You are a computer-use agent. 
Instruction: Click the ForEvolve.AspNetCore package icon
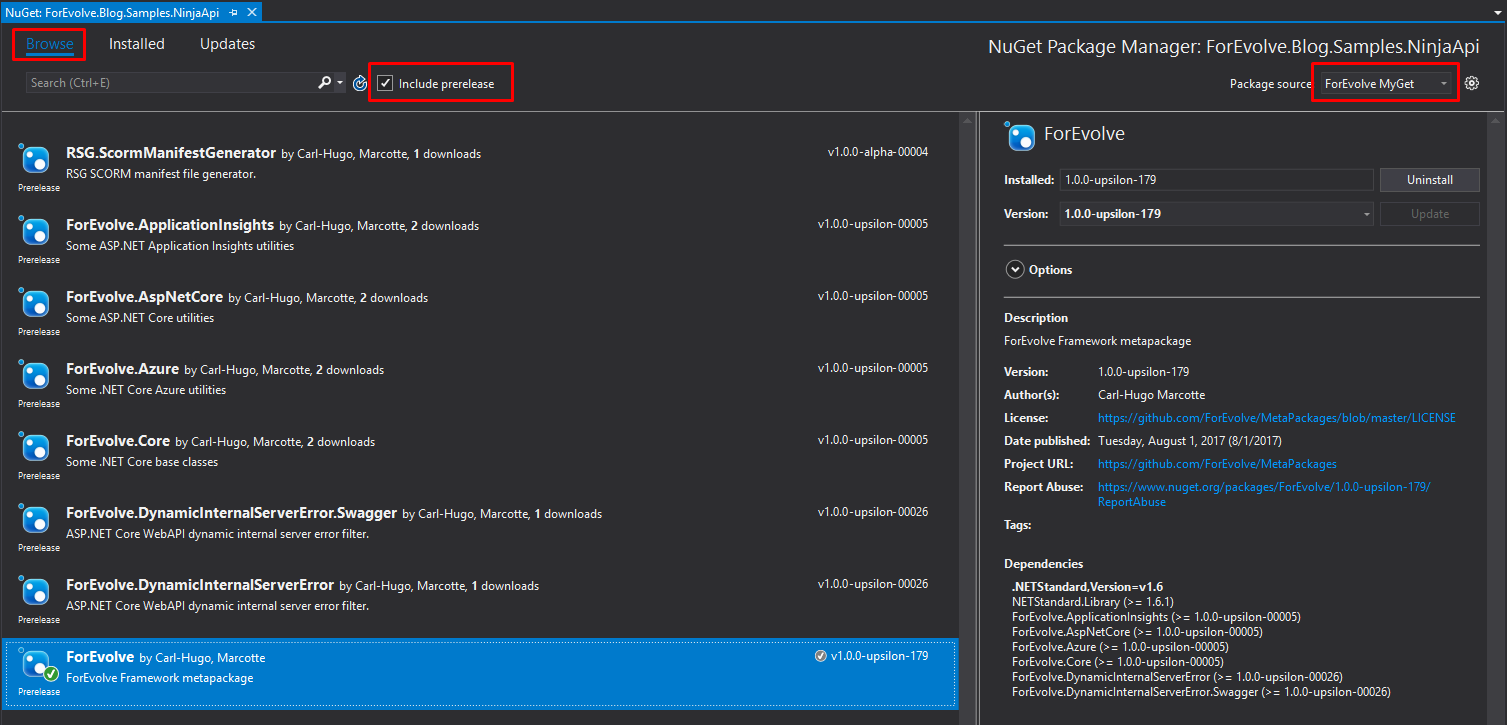point(36,303)
